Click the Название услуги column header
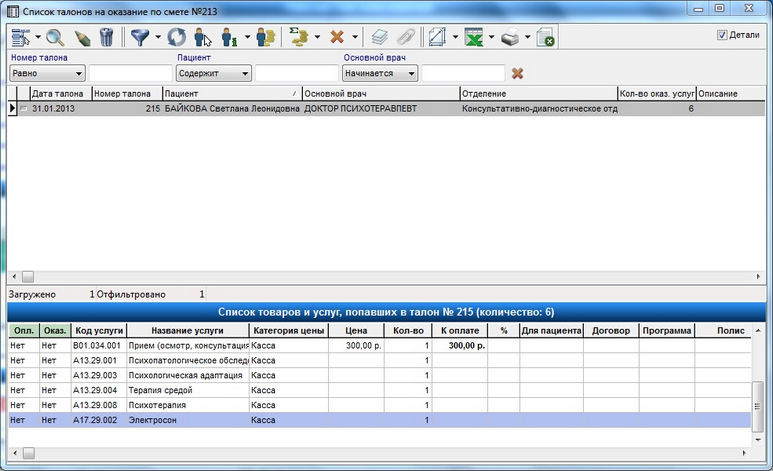Screen dimensions: 773x471 [187, 330]
